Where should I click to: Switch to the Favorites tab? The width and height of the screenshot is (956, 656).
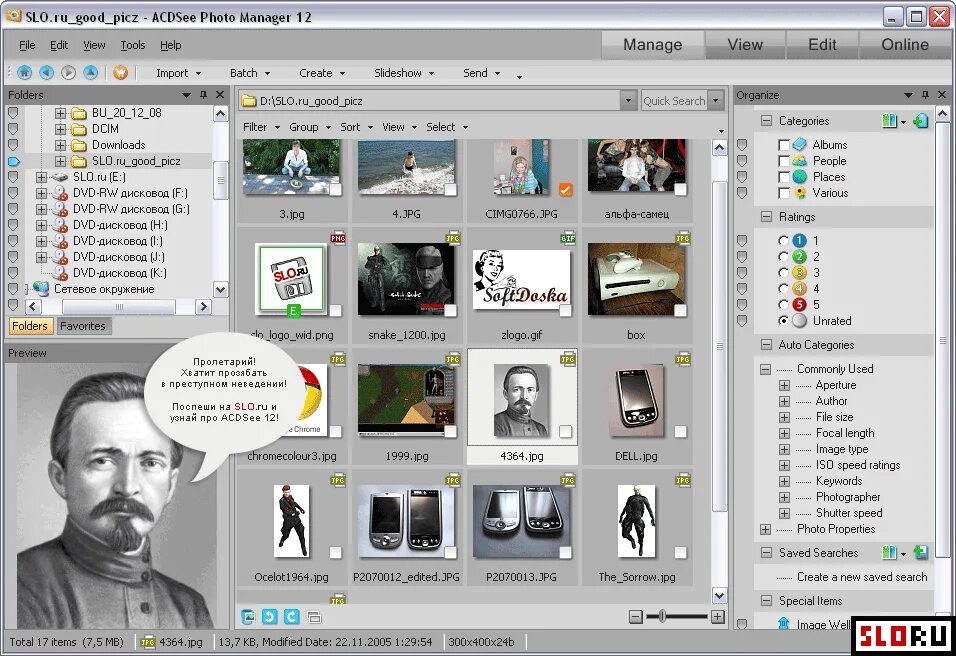coord(83,326)
